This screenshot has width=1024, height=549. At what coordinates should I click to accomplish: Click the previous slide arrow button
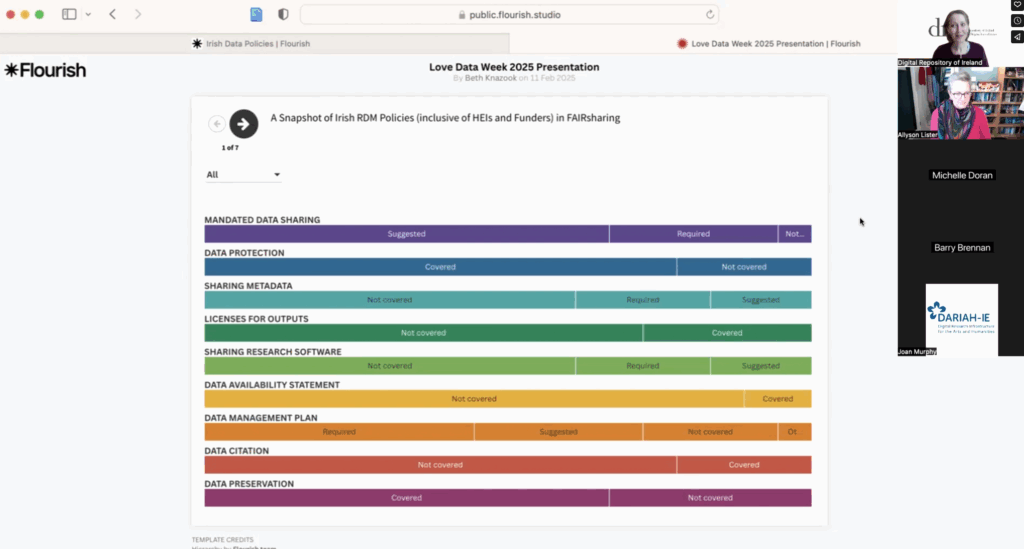tap(216, 123)
